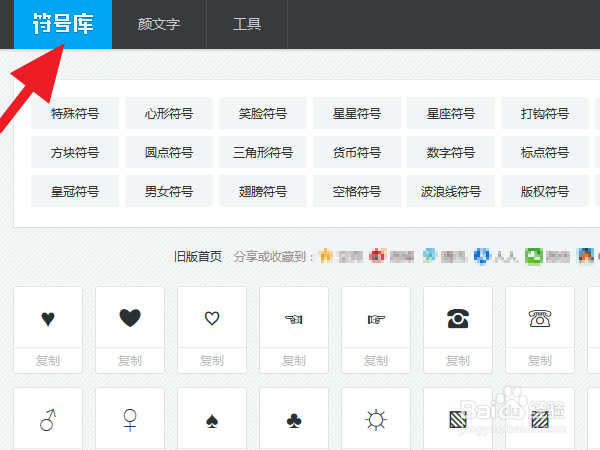The image size is (600, 450).
Task: Copy the left-pointing hand via 复制
Action: click(294, 360)
